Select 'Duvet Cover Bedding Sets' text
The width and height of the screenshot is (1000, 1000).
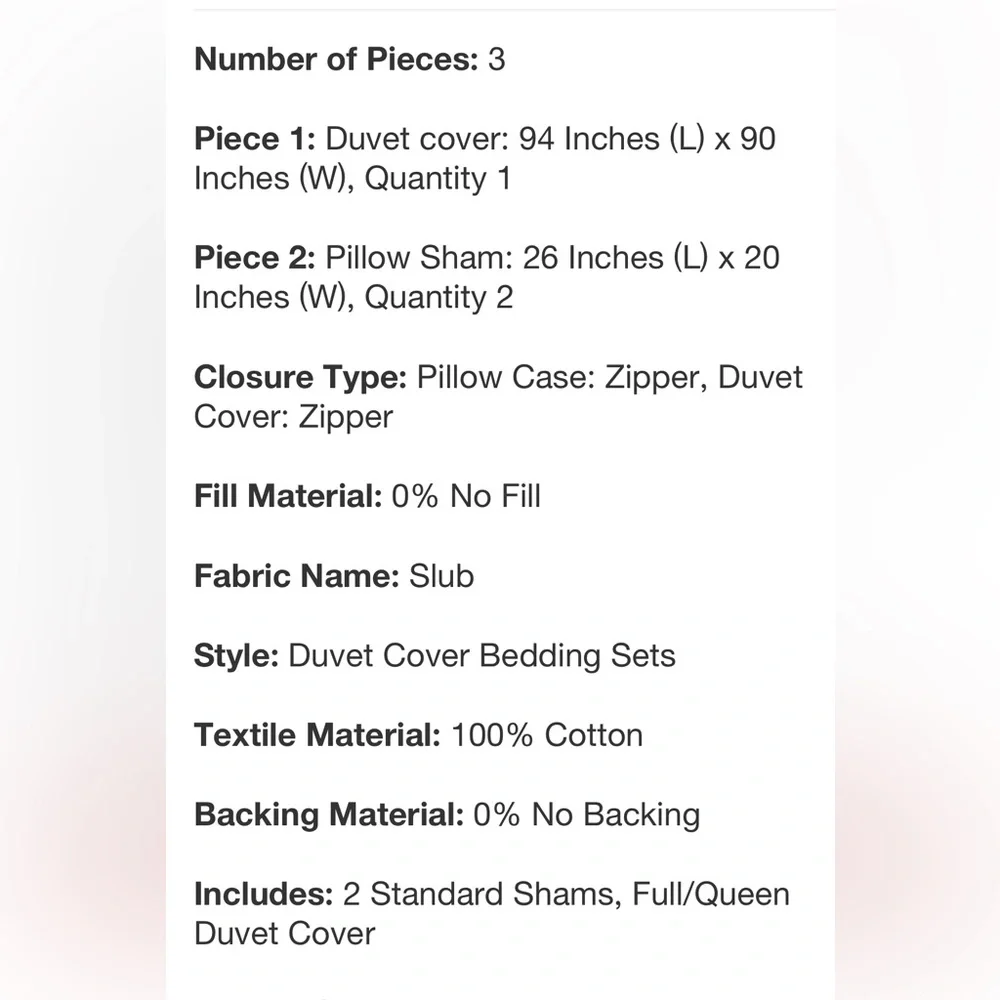(x=482, y=656)
